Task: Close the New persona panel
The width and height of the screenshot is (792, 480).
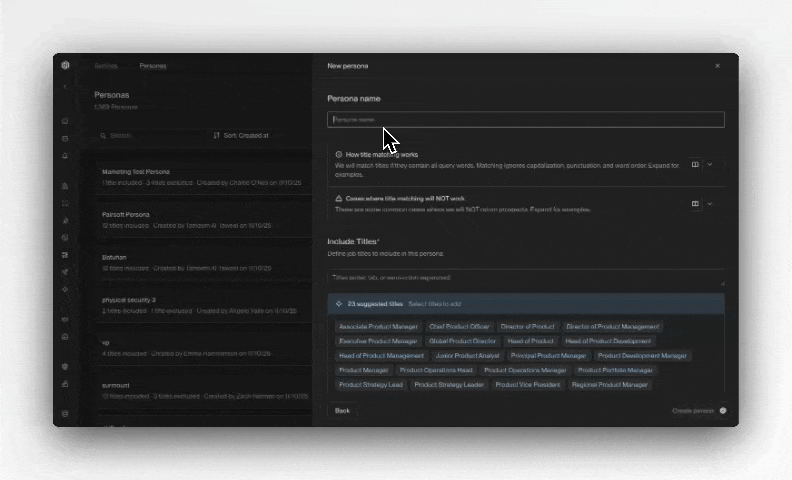Action: 717,66
